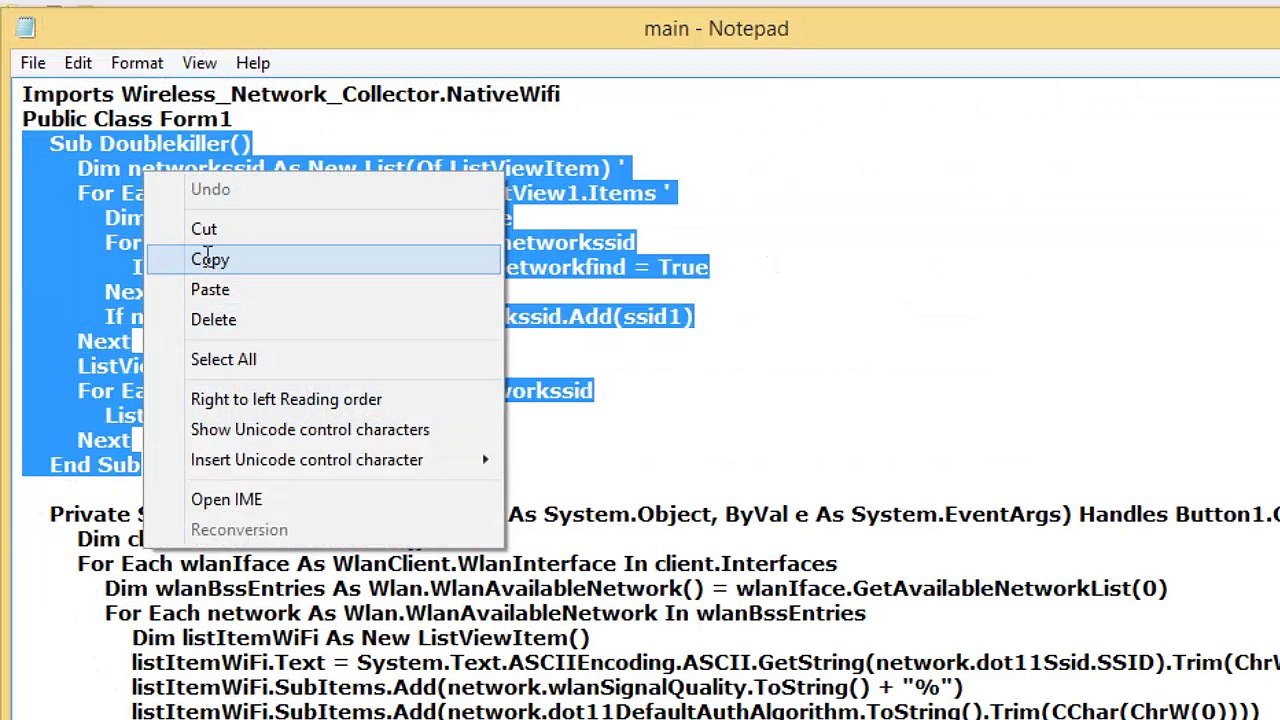The width and height of the screenshot is (1280, 720).
Task: Click the 'main - Notepad' window title
Action: pos(716,29)
